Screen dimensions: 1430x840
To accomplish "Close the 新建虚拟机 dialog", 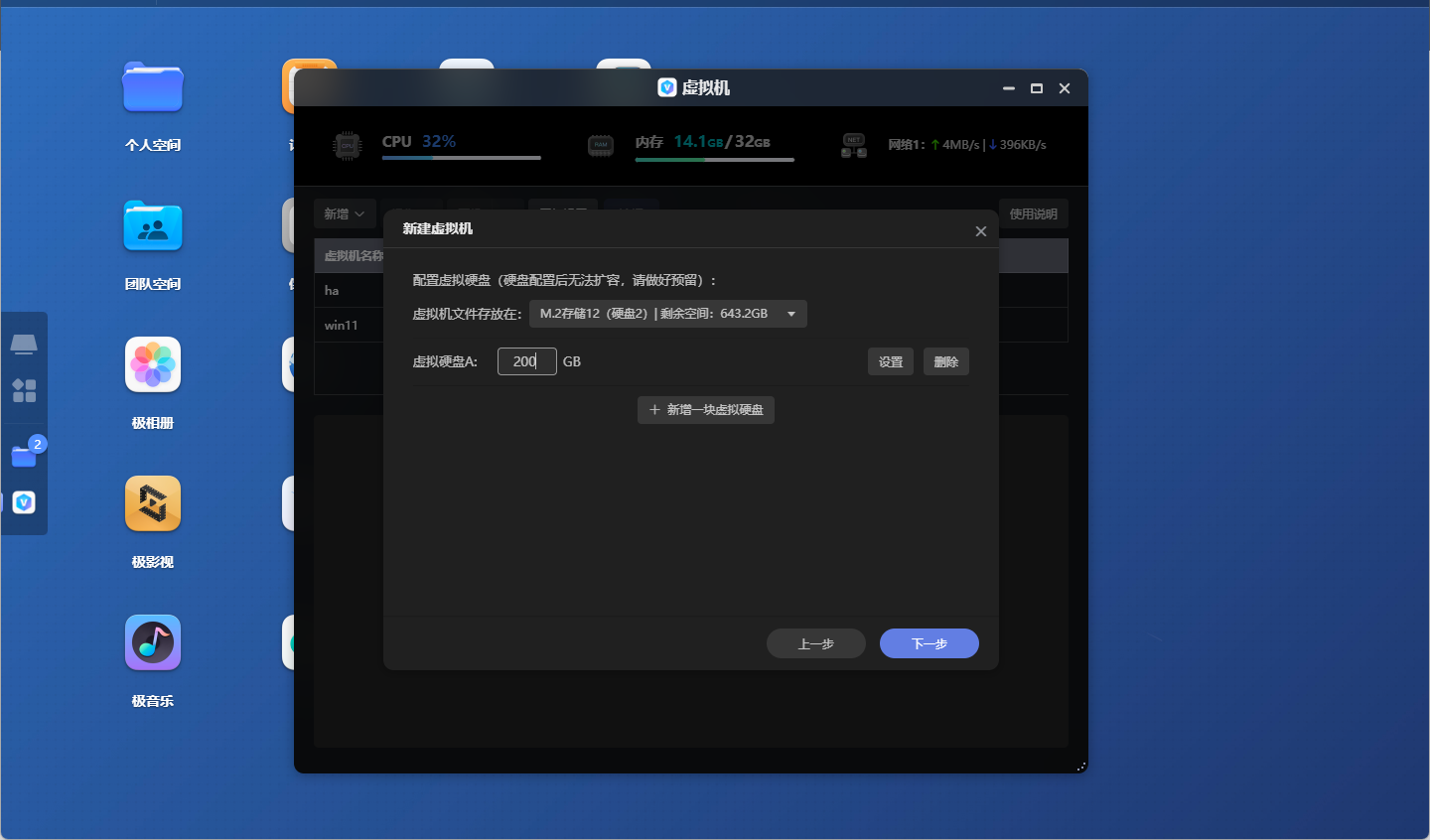I will coord(980,231).
